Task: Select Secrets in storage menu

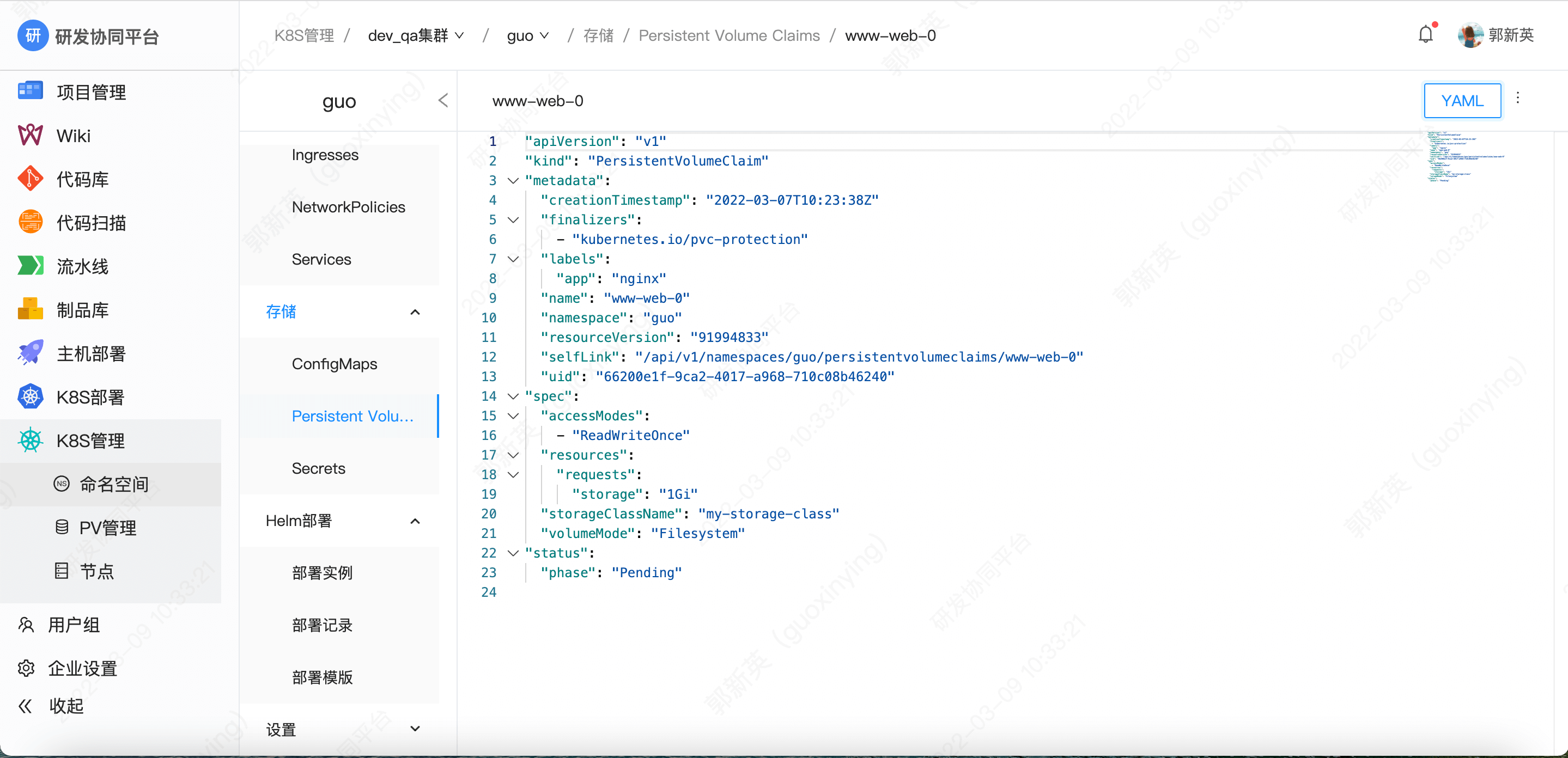Action: pos(318,468)
